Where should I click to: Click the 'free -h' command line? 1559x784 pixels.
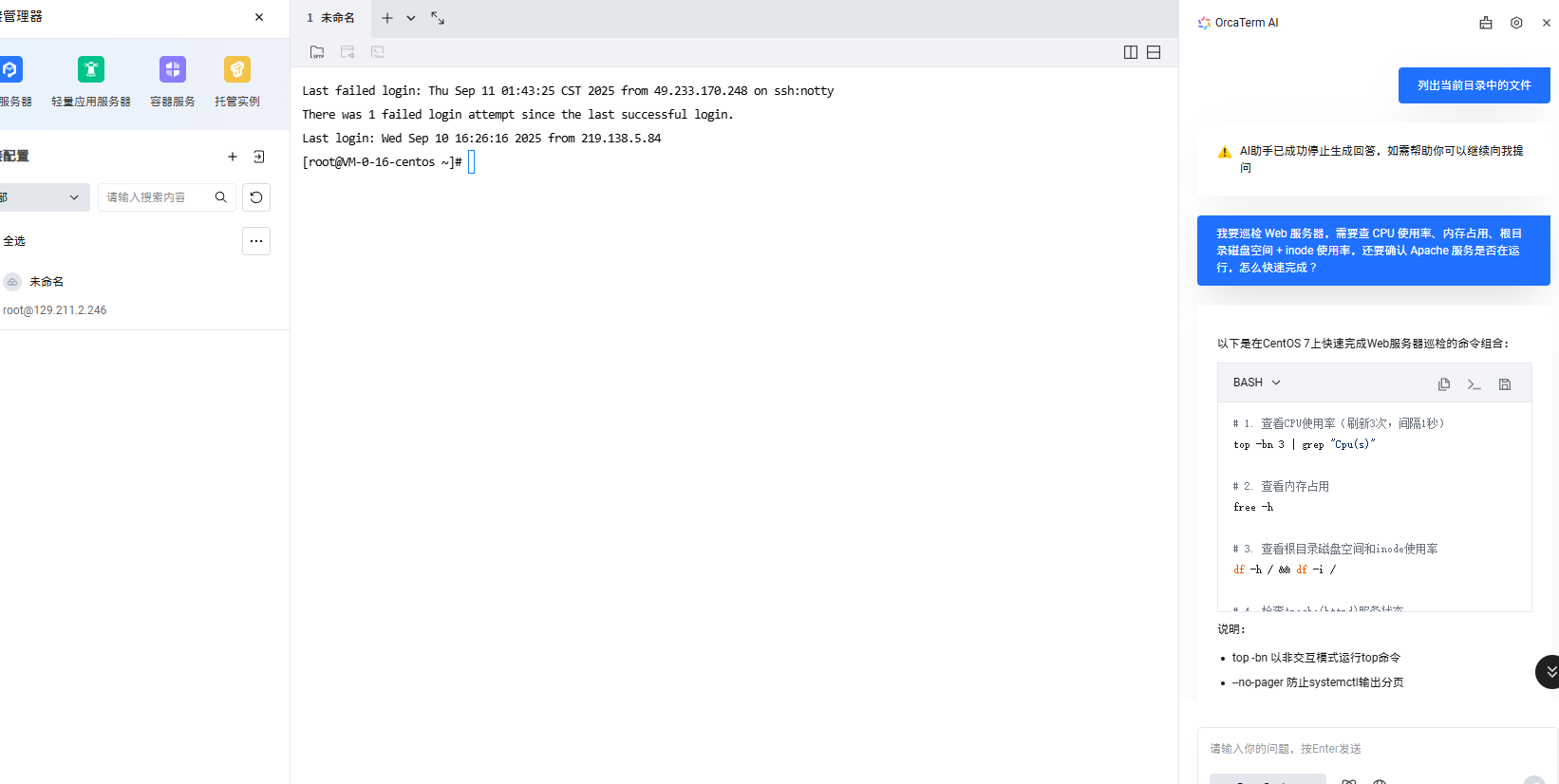coord(1253,507)
